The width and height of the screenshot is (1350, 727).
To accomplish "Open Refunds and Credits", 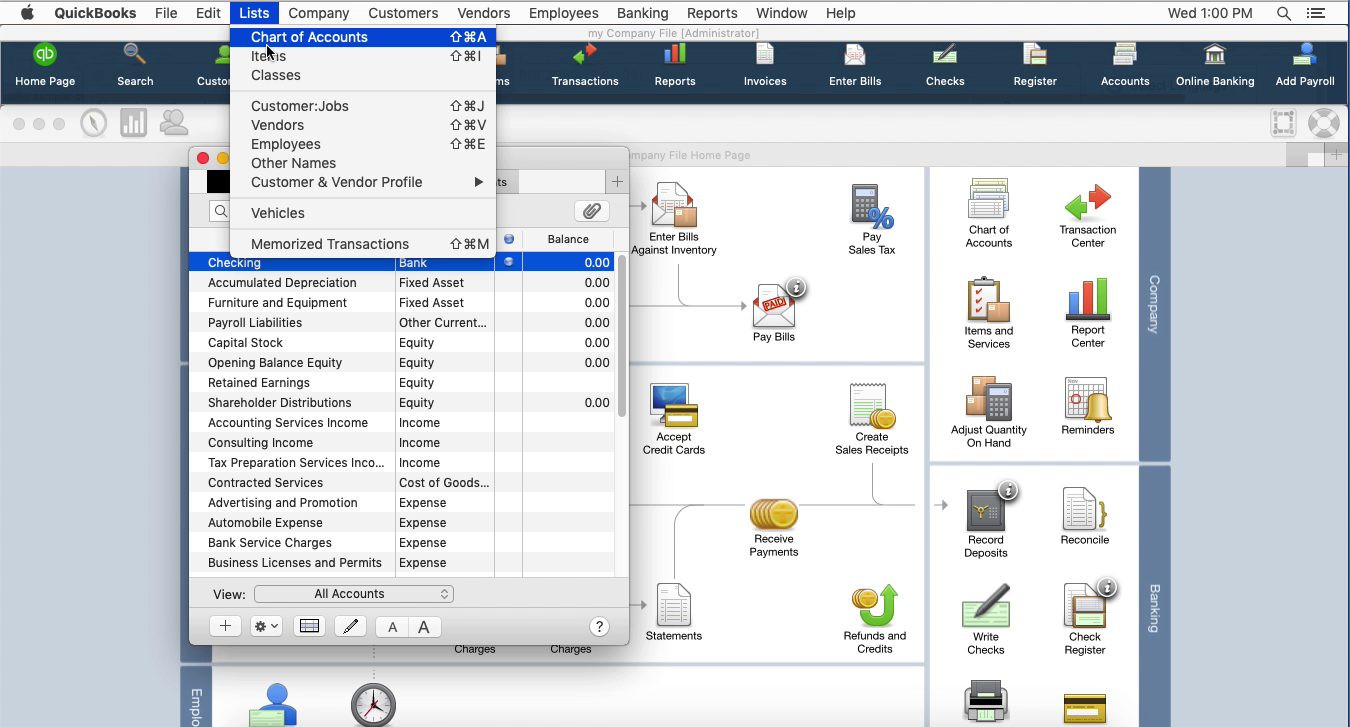I will click(x=875, y=619).
